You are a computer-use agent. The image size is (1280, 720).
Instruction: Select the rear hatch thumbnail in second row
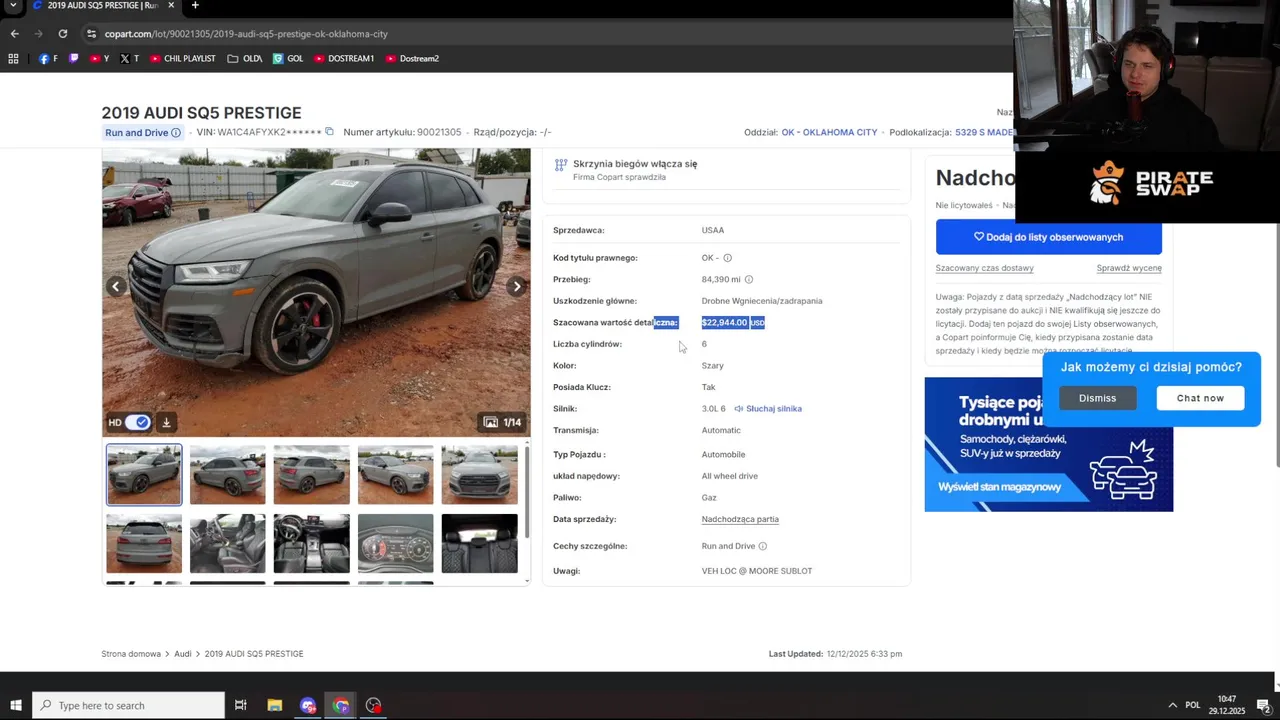144,543
